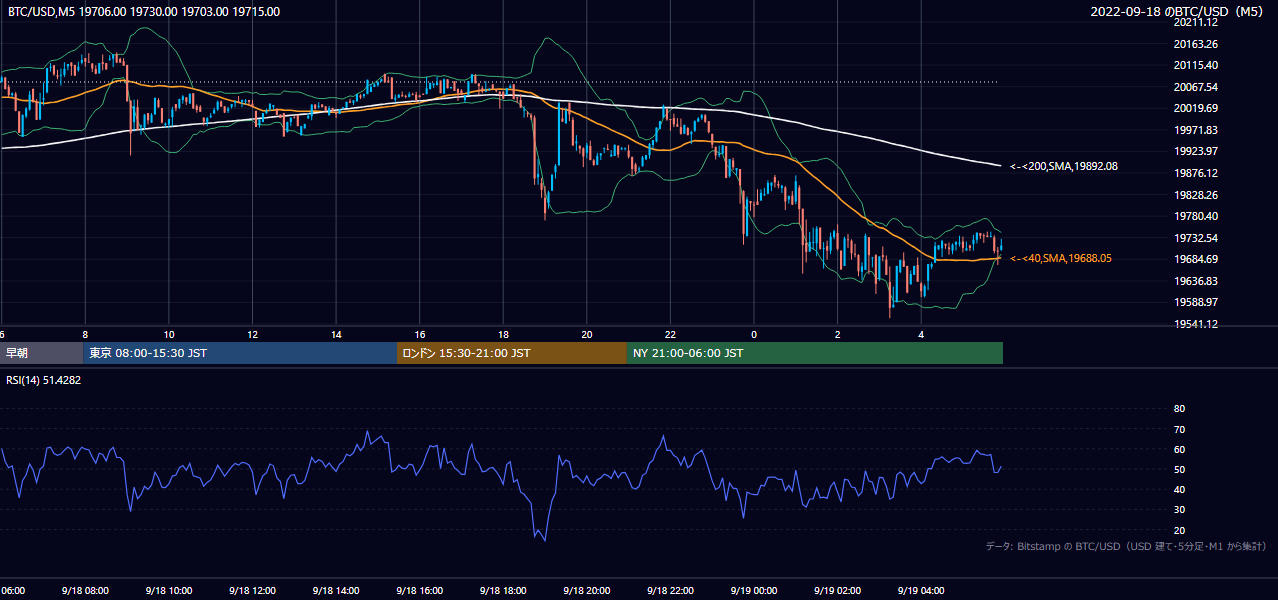Viewport: 1278px width, 600px height.
Task: Click the RSI axis 40 level label
Action: click(x=1179, y=490)
